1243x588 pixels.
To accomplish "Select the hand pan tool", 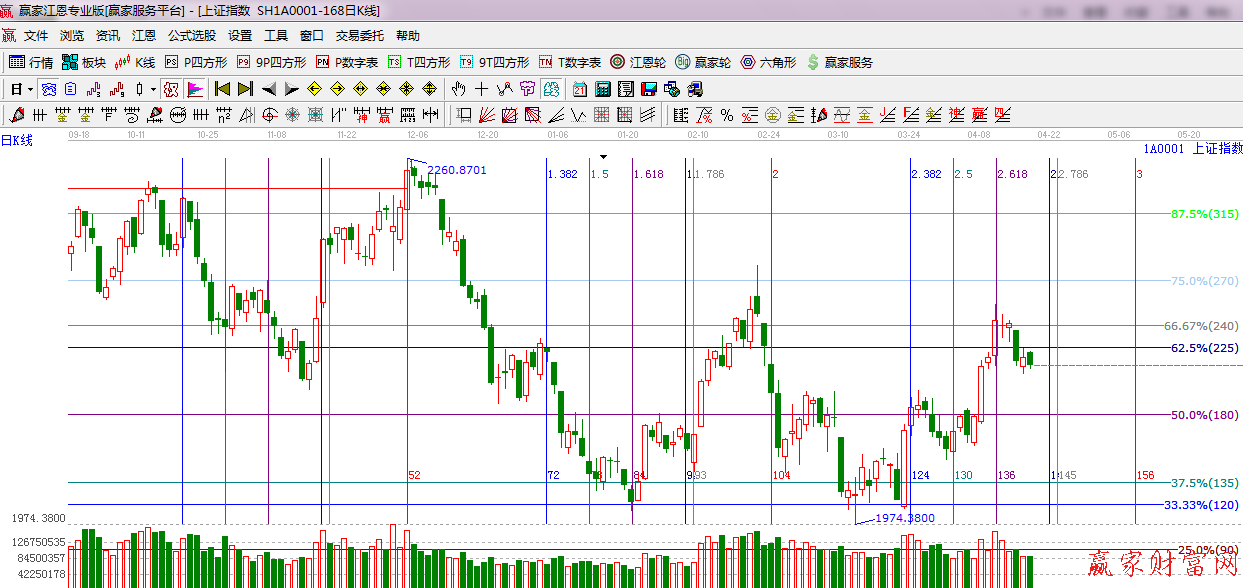I will (458, 89).
